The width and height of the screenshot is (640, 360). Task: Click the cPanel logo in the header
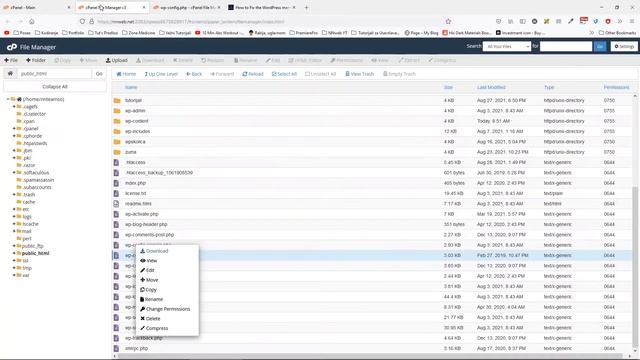tap(11, 47)
